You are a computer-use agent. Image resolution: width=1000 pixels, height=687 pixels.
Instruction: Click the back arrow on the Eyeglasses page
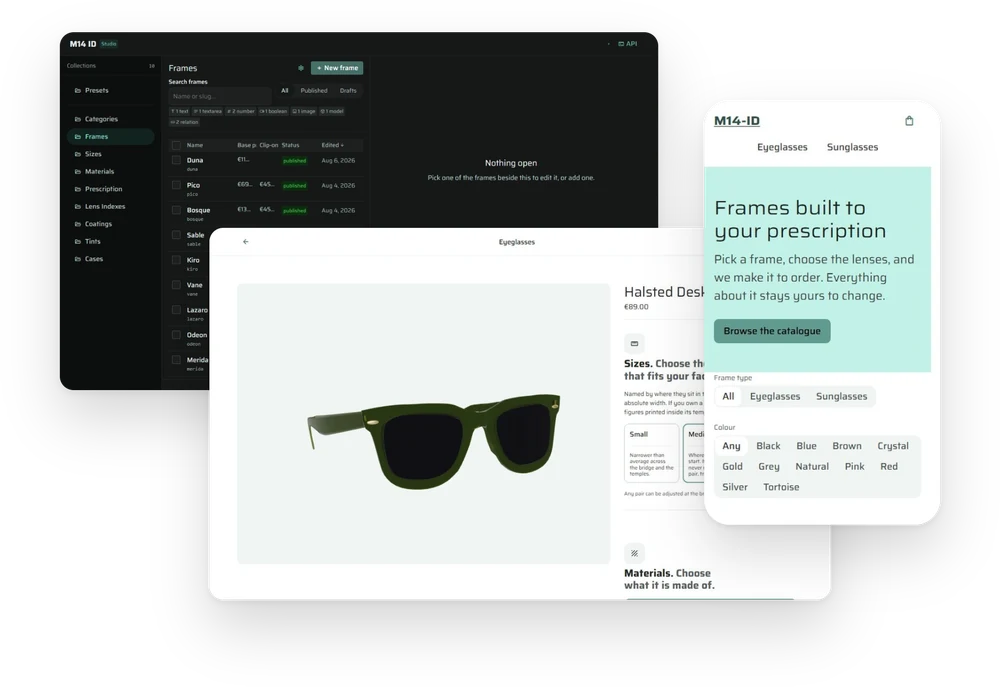246,242
